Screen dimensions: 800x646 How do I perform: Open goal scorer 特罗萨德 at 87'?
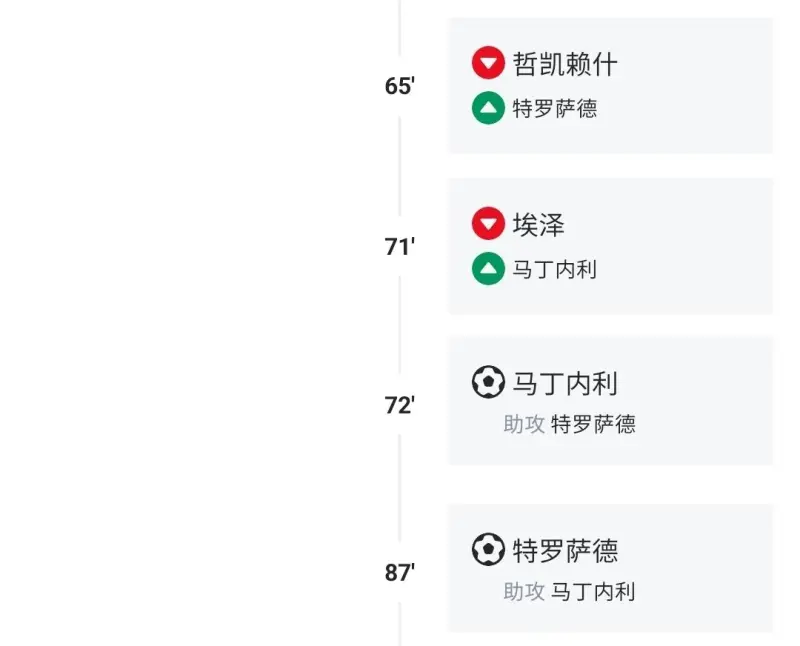[565, 549]
